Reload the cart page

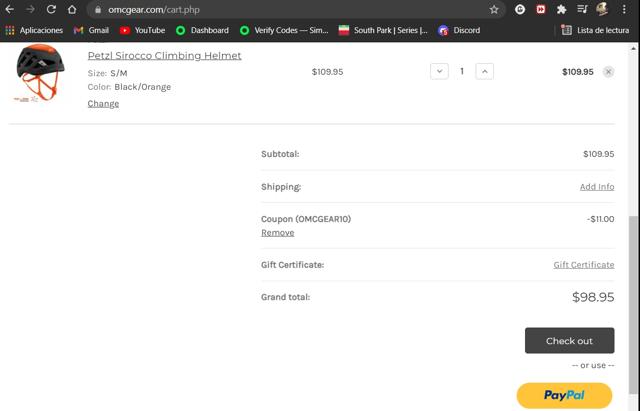point(51,9)
